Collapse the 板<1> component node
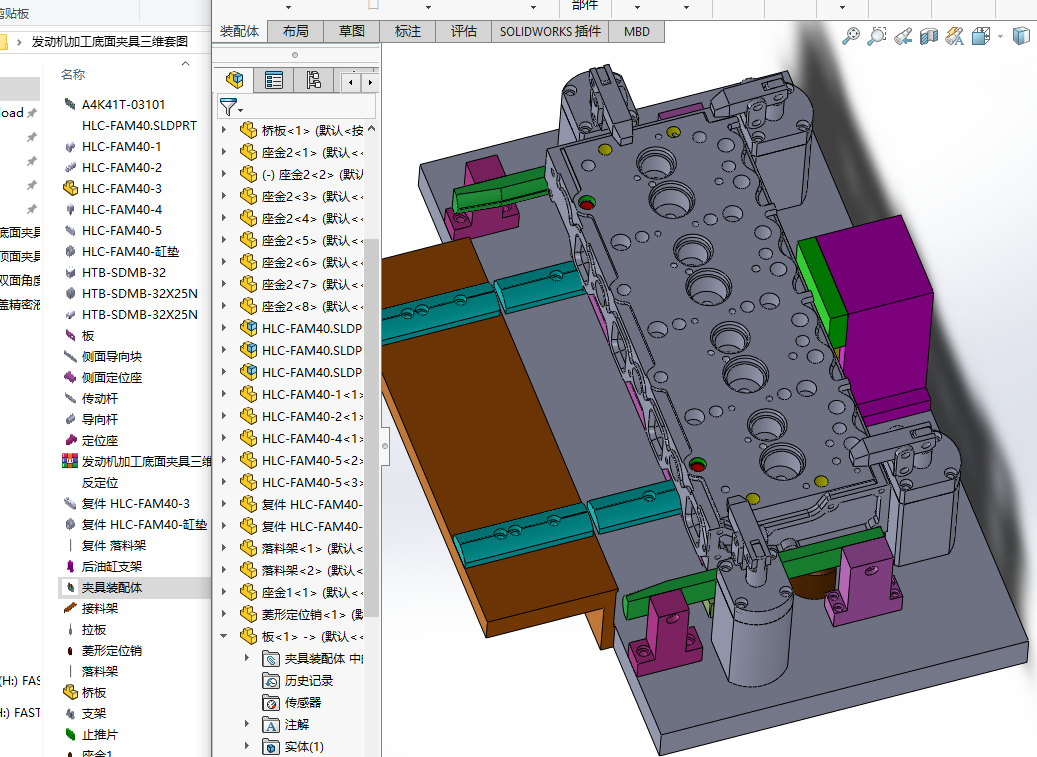The image size is (1037, 757). pos(222,637)
